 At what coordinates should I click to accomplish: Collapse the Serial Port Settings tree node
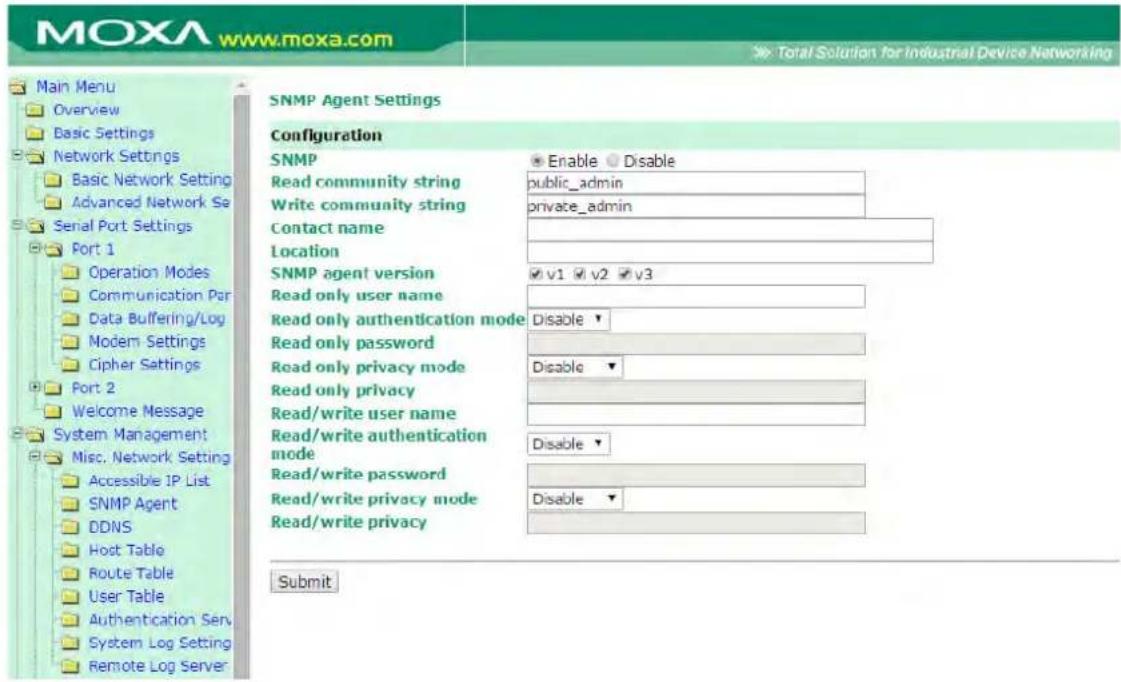pyautogui.click(x=16, y=224)
